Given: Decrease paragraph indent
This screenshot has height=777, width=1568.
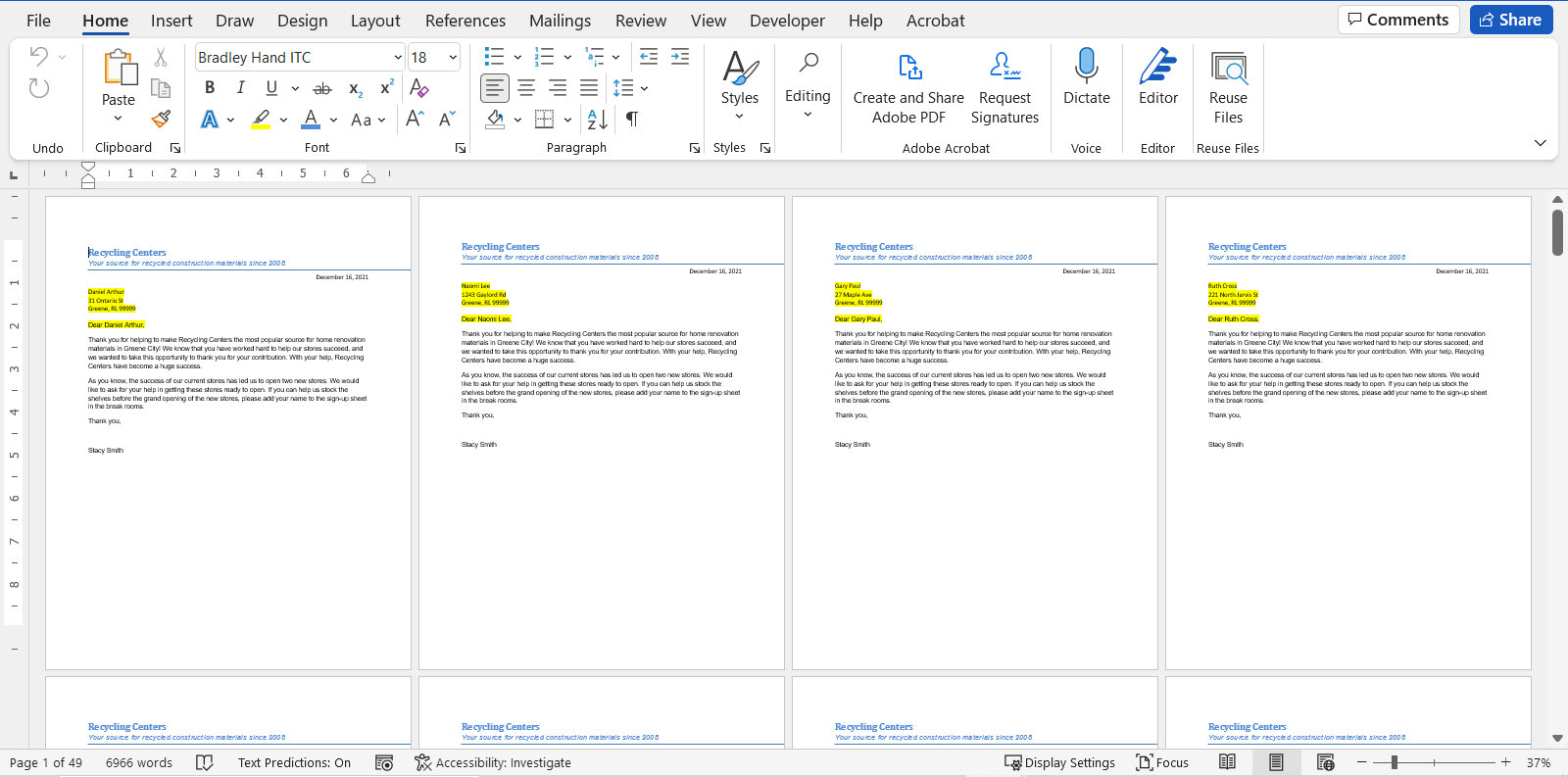Looking at the screenshot, I should pyautogui.click(x=649, y=57).
